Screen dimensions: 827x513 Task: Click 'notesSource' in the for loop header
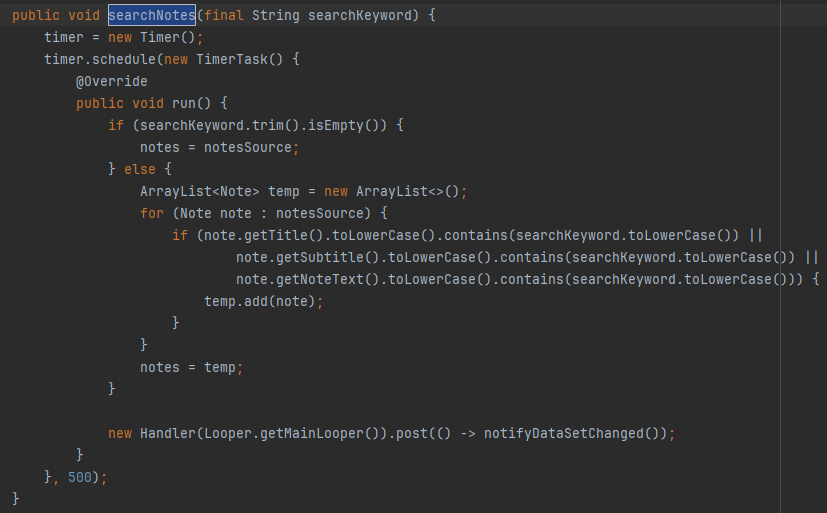click(x=320, y=214)
